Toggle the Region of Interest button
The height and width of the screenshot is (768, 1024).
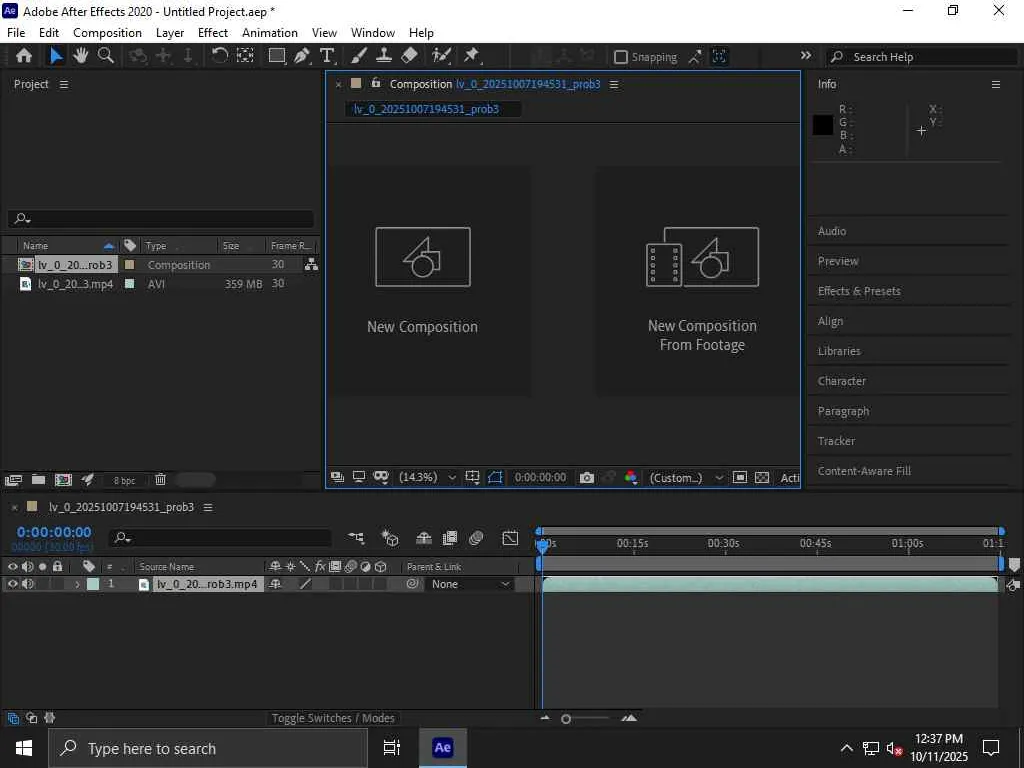[x=740, y=478]
